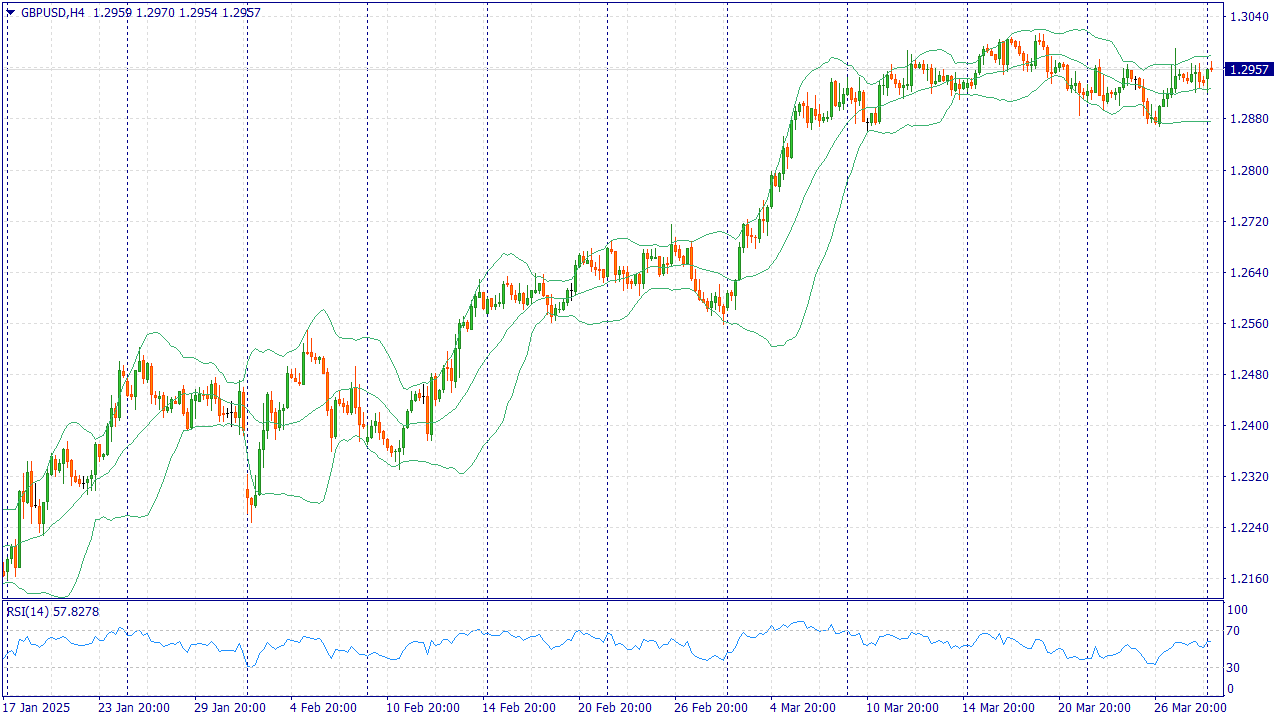Click the 1.2160 price axis label
This screenshot has height=720, width=1280.
[1250, 579]
